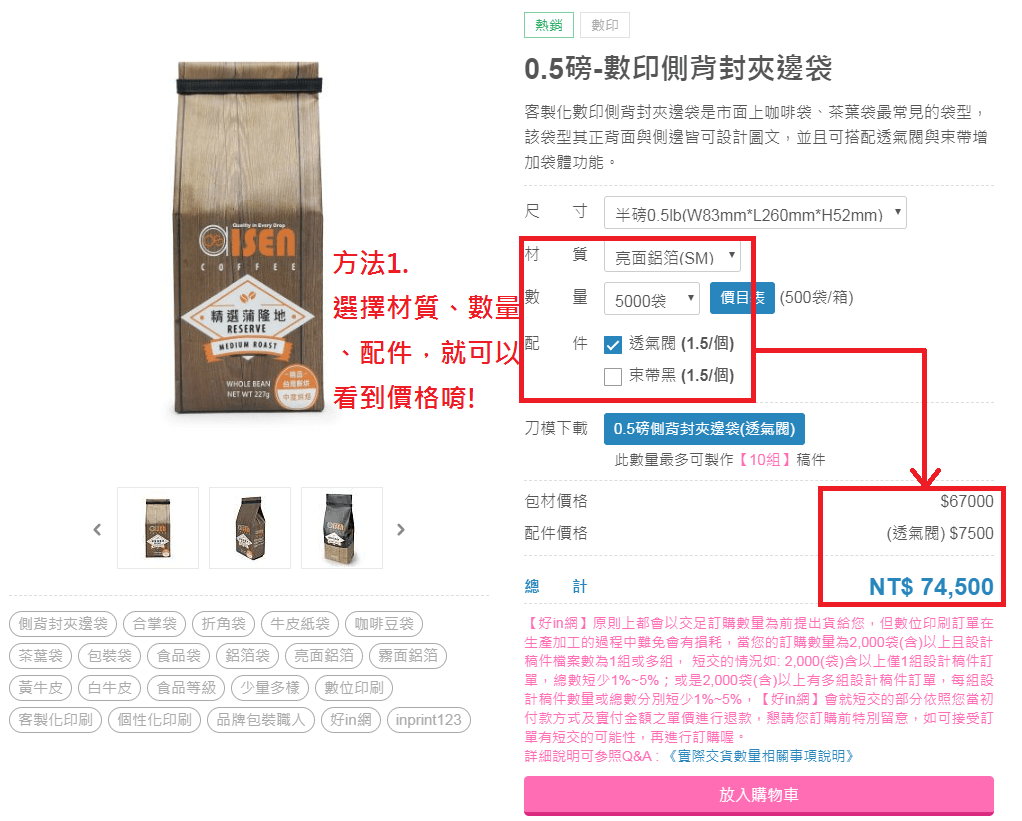Click the 亮面鋁箔 tag
This screenshot has width=1022, height=821.
click(x=324, y=655)
